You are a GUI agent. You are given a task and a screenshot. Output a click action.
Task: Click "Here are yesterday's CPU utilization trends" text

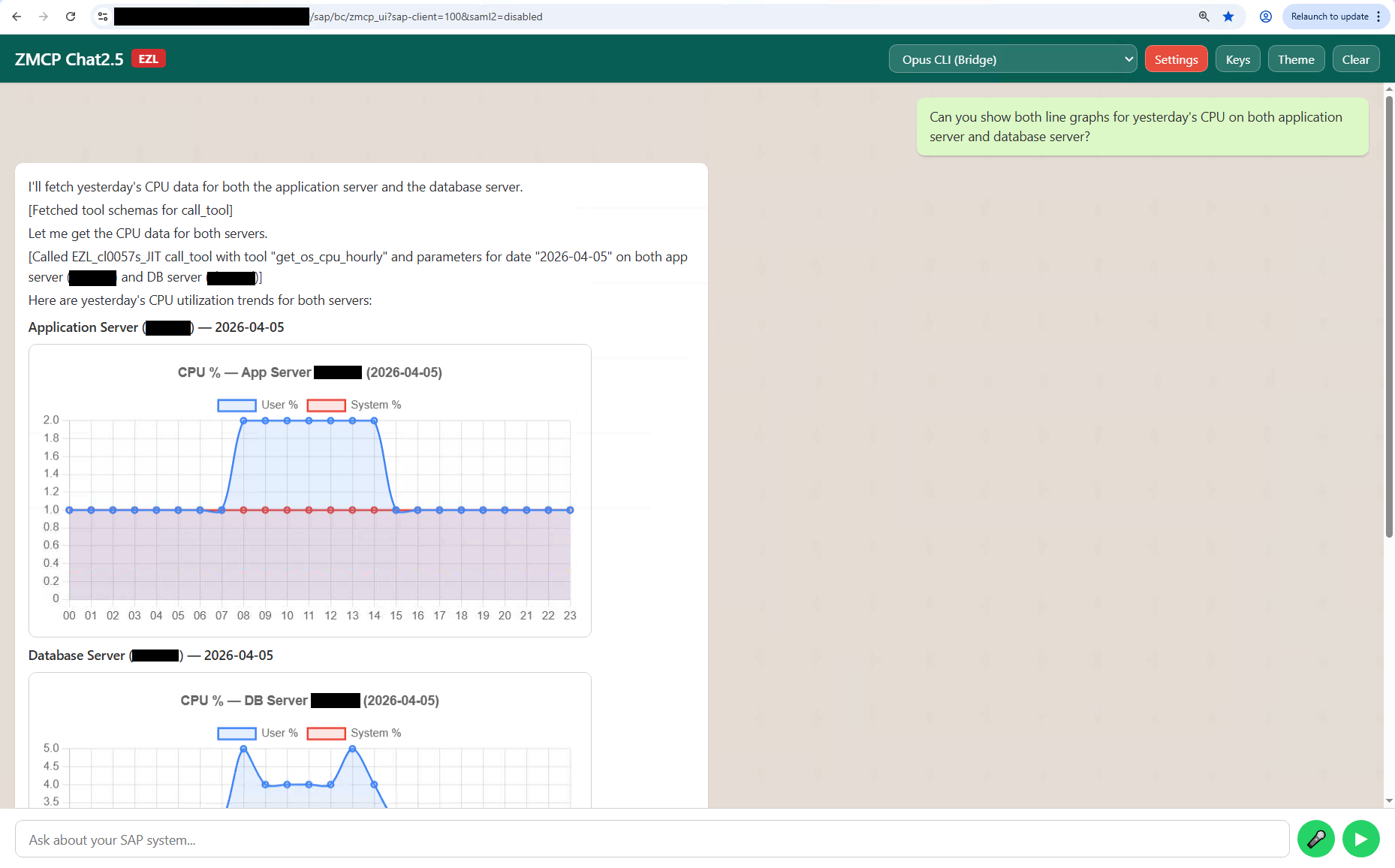coord(200,300)
